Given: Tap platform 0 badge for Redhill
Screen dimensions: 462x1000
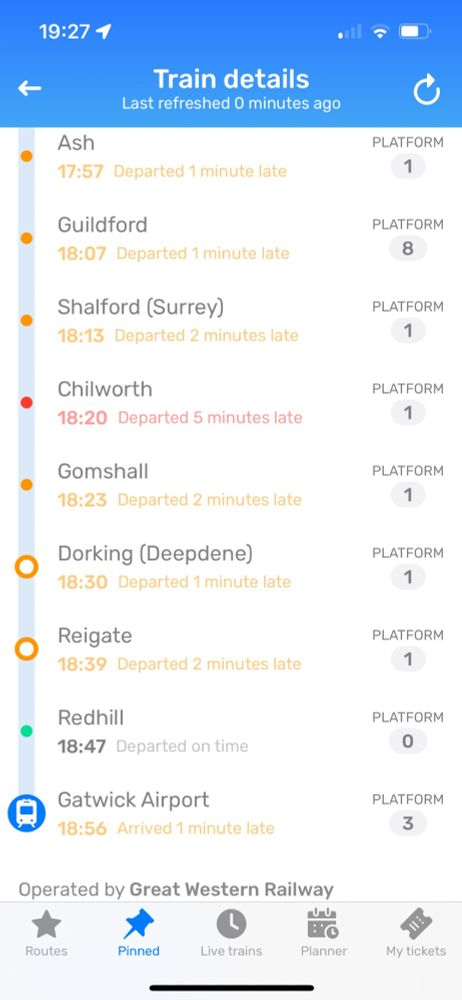Looking at the screenshot, I should point(408,741).
